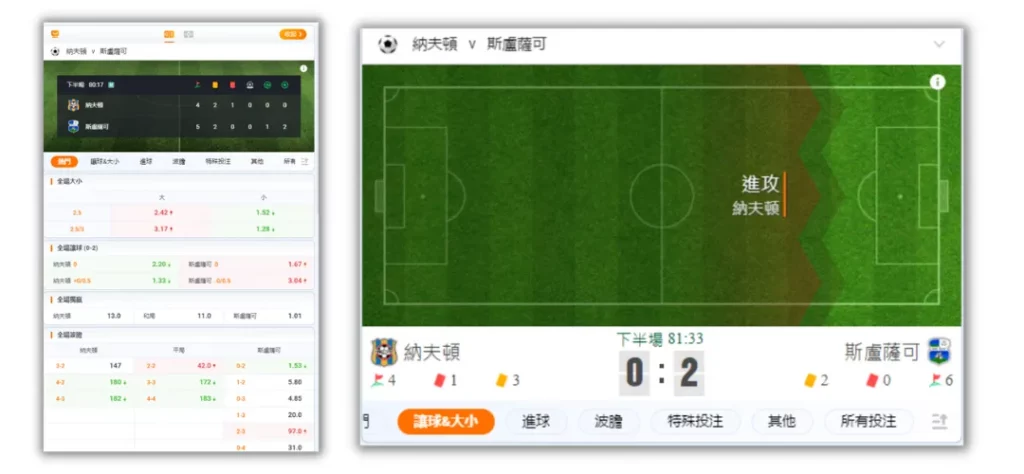The width and height of the screenshot is (1024, 474).
Task: Click the info icon on small pitch
Action: coord(304,69)
